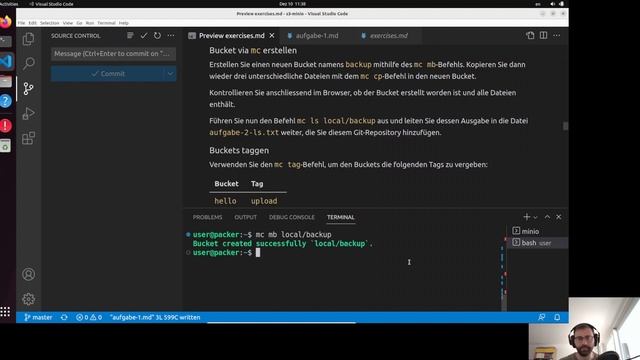Screen dimensions: 640x360
Task: Open the Files icon in Ubuntu dock
Action: tap(6, 81)
